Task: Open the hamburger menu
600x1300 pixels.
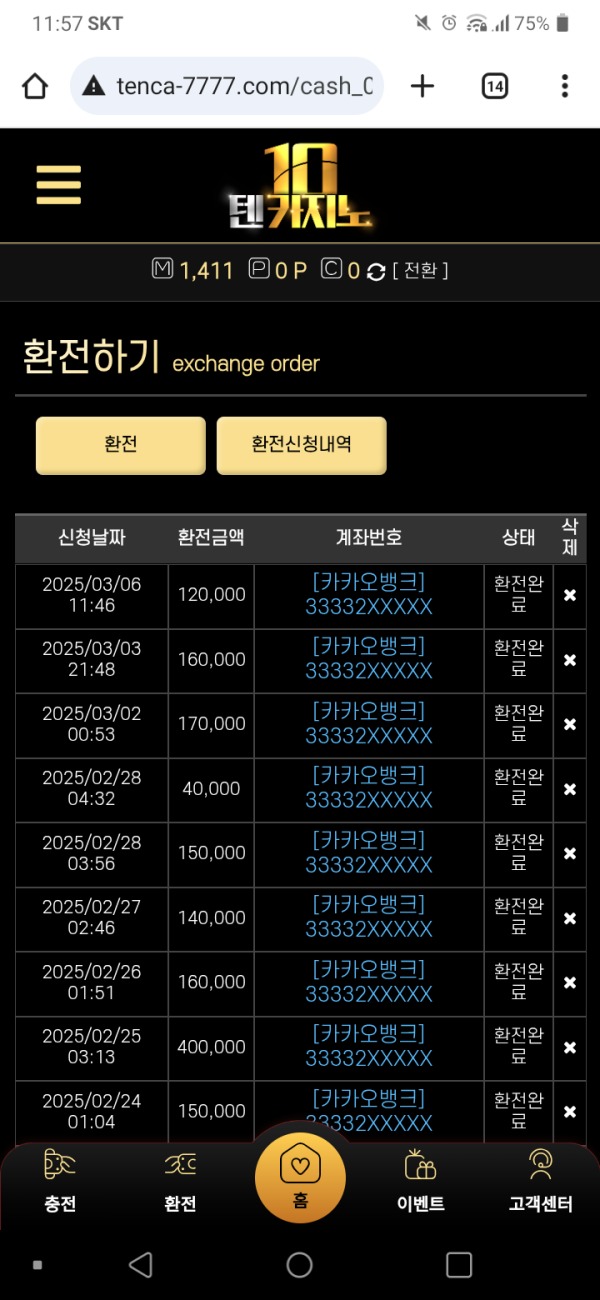Action: [57, 185]
